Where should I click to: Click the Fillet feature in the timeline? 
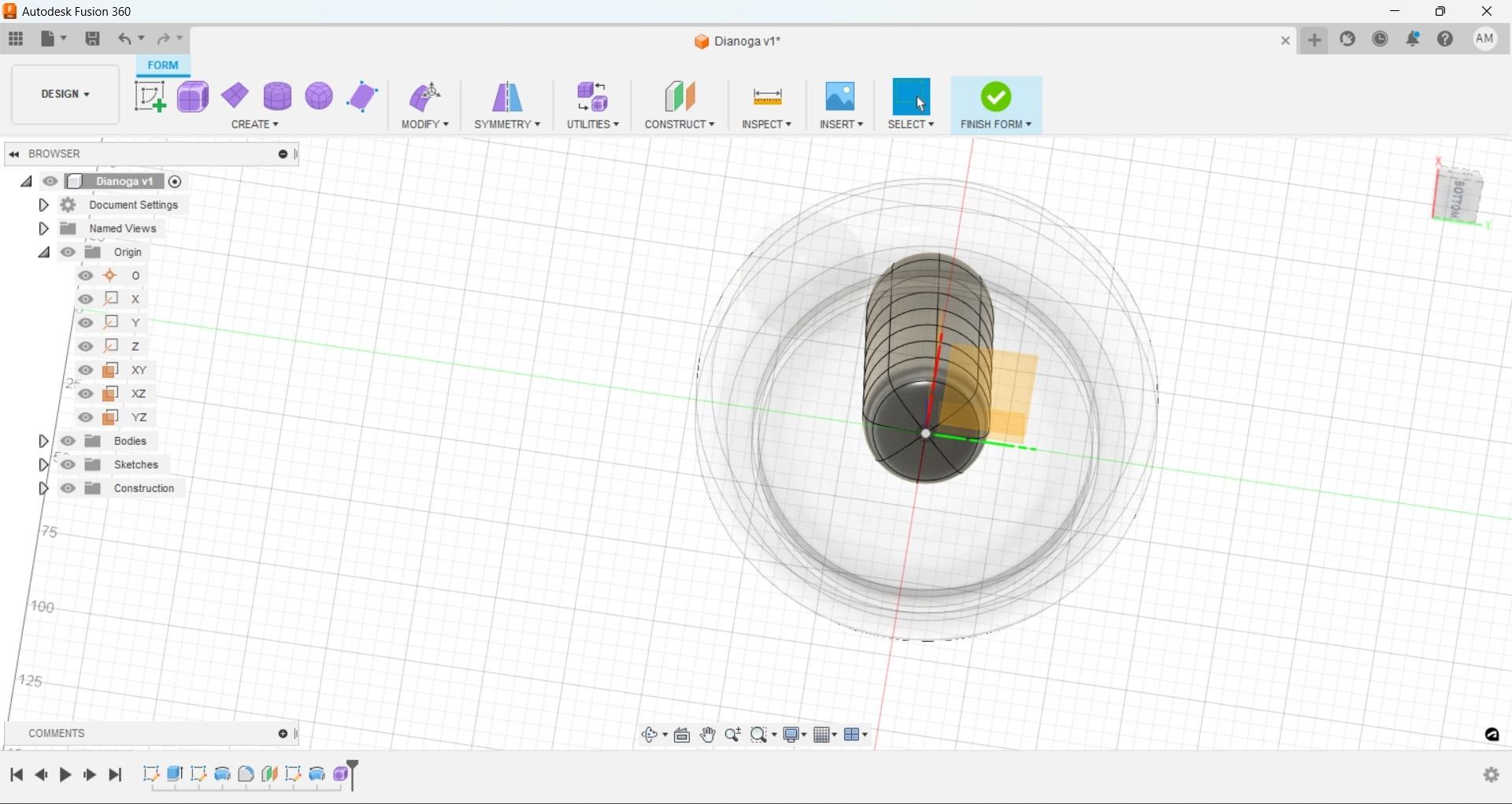coord(246,774)
